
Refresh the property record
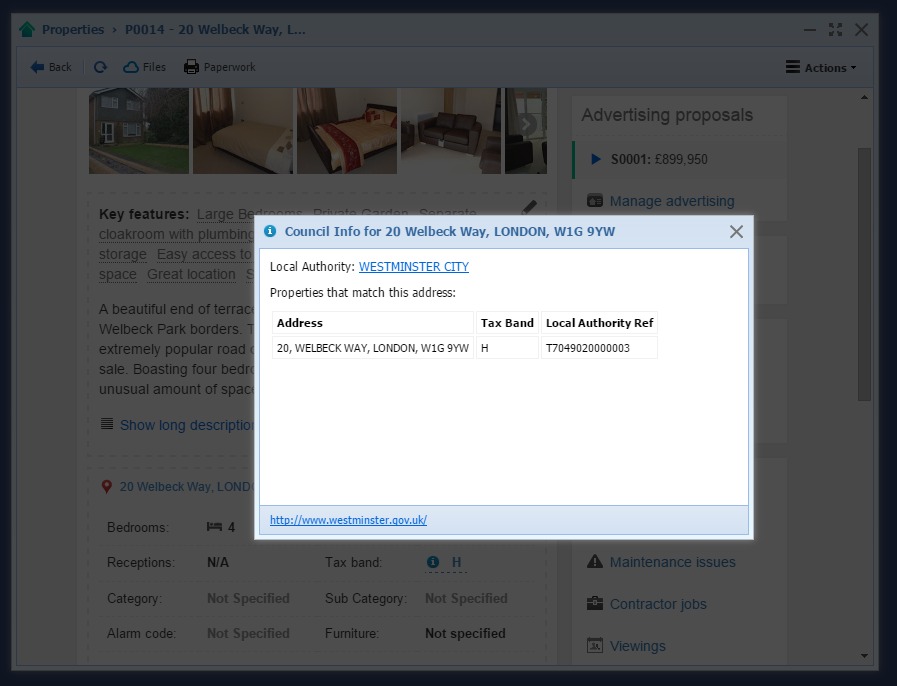pyautogui.click(x=100, y=67)
